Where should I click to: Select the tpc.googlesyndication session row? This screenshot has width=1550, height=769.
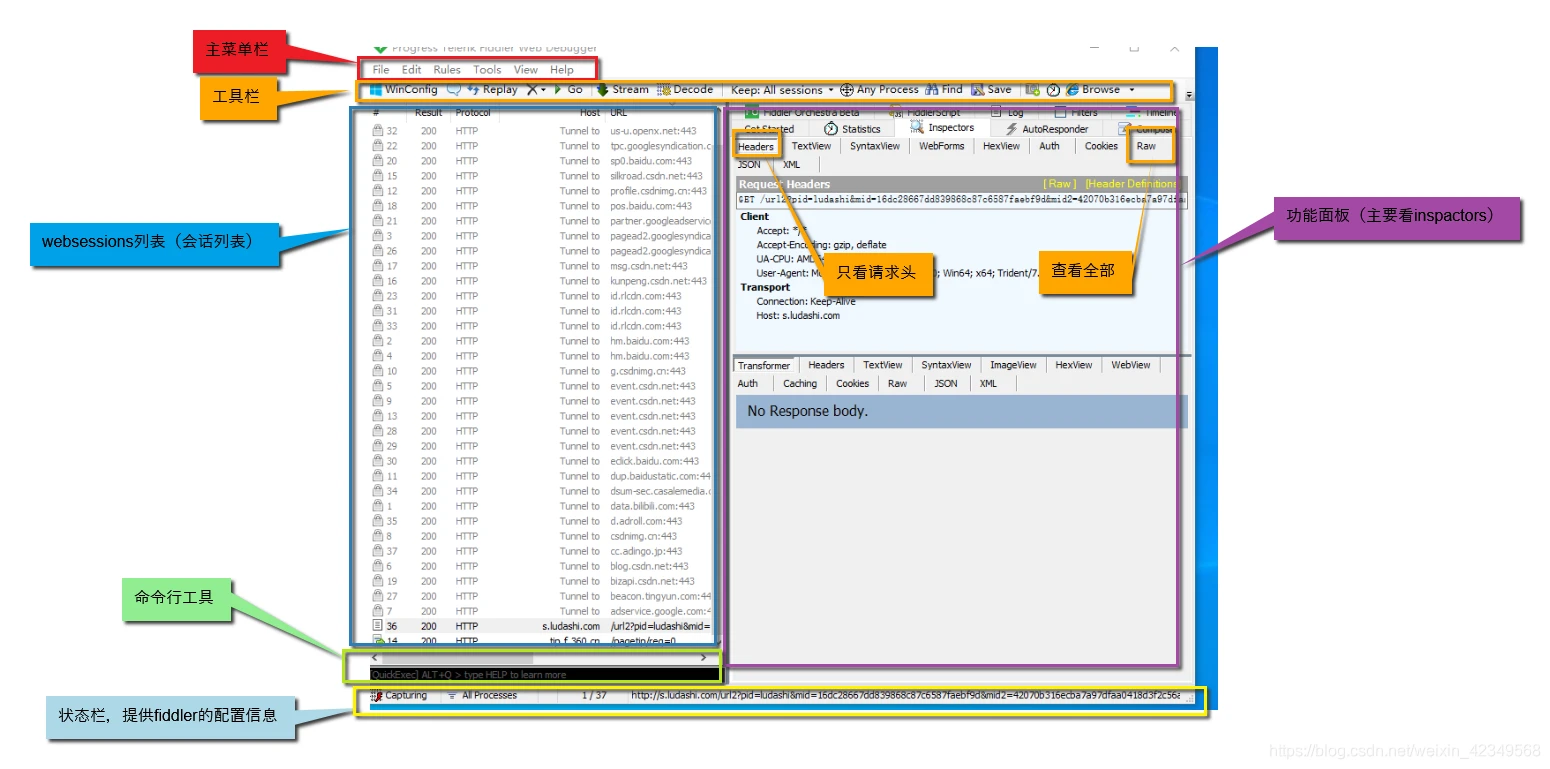point(540,147)
